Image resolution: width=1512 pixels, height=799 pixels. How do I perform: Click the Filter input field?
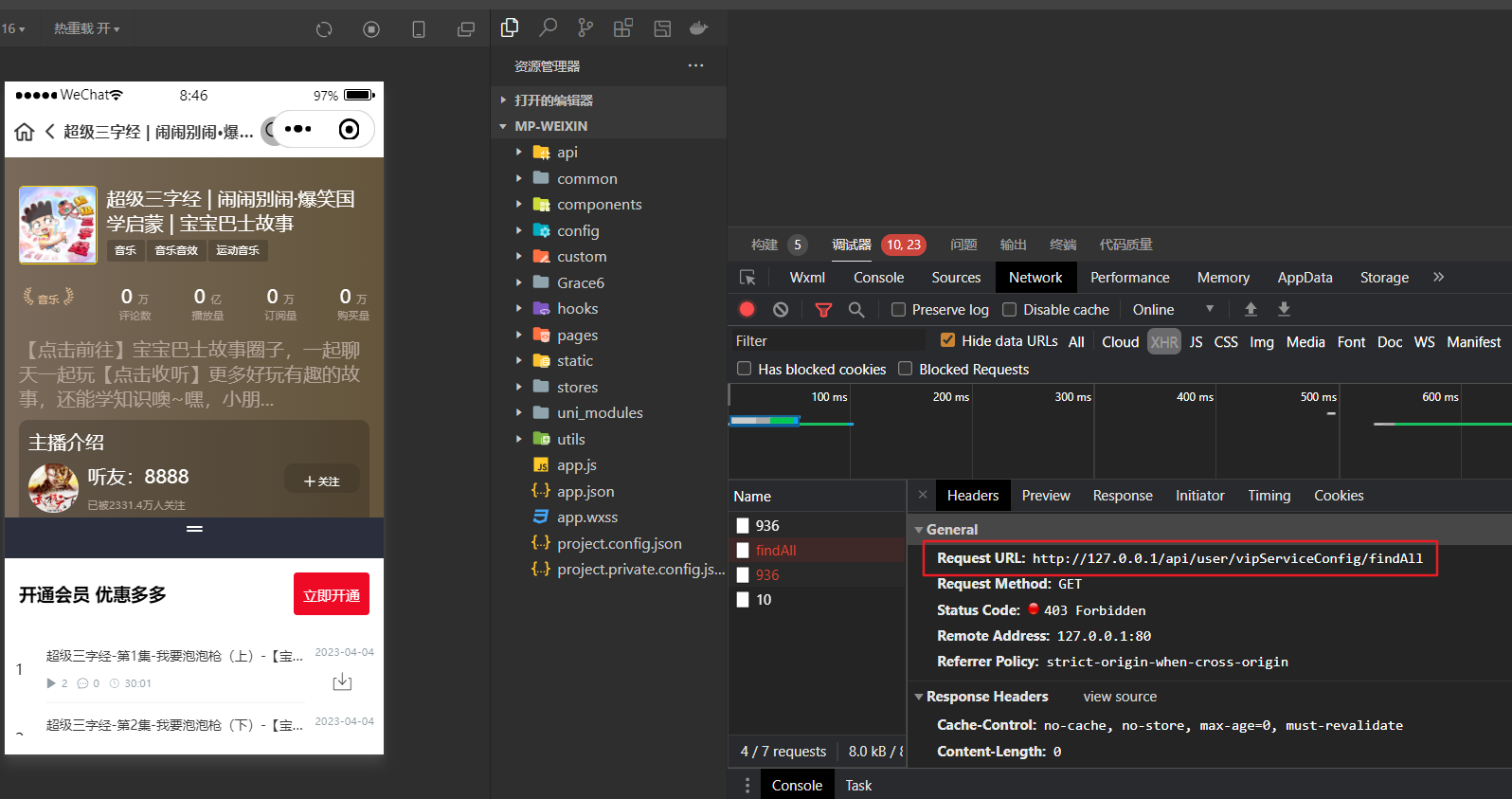(827, 341)
